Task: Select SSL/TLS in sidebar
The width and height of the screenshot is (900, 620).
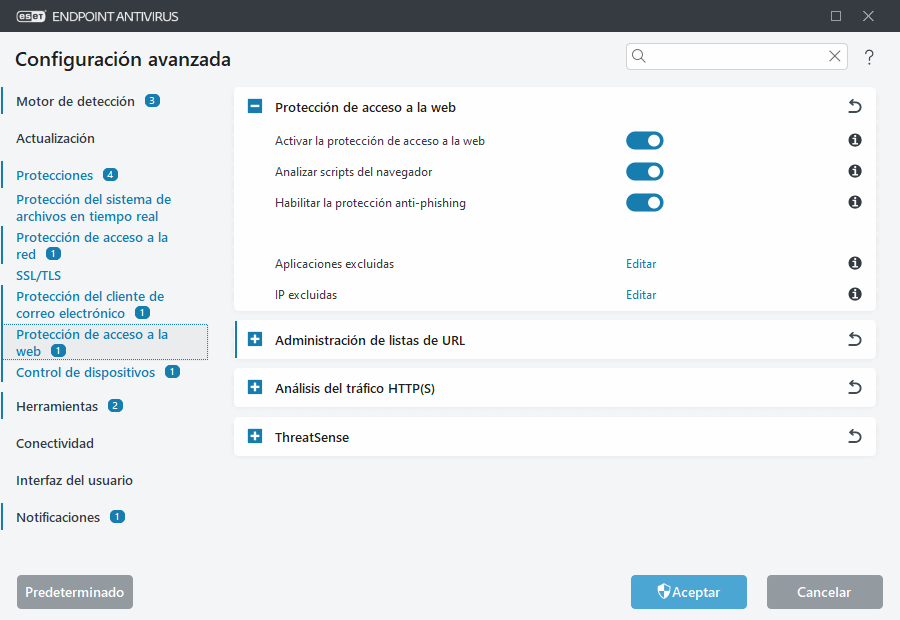Action: coord(38,276)
